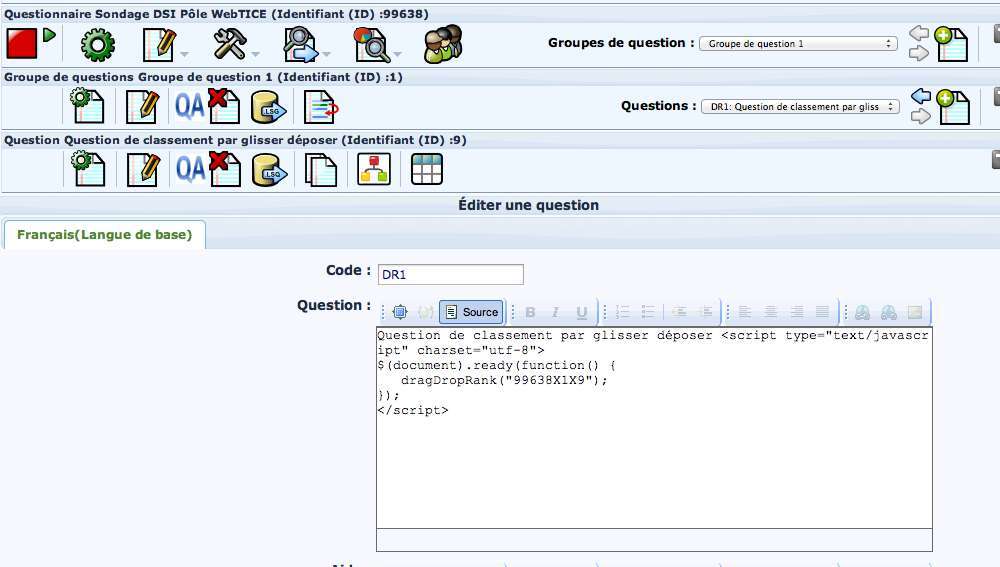Copy the current question icon

click(321, 170)
